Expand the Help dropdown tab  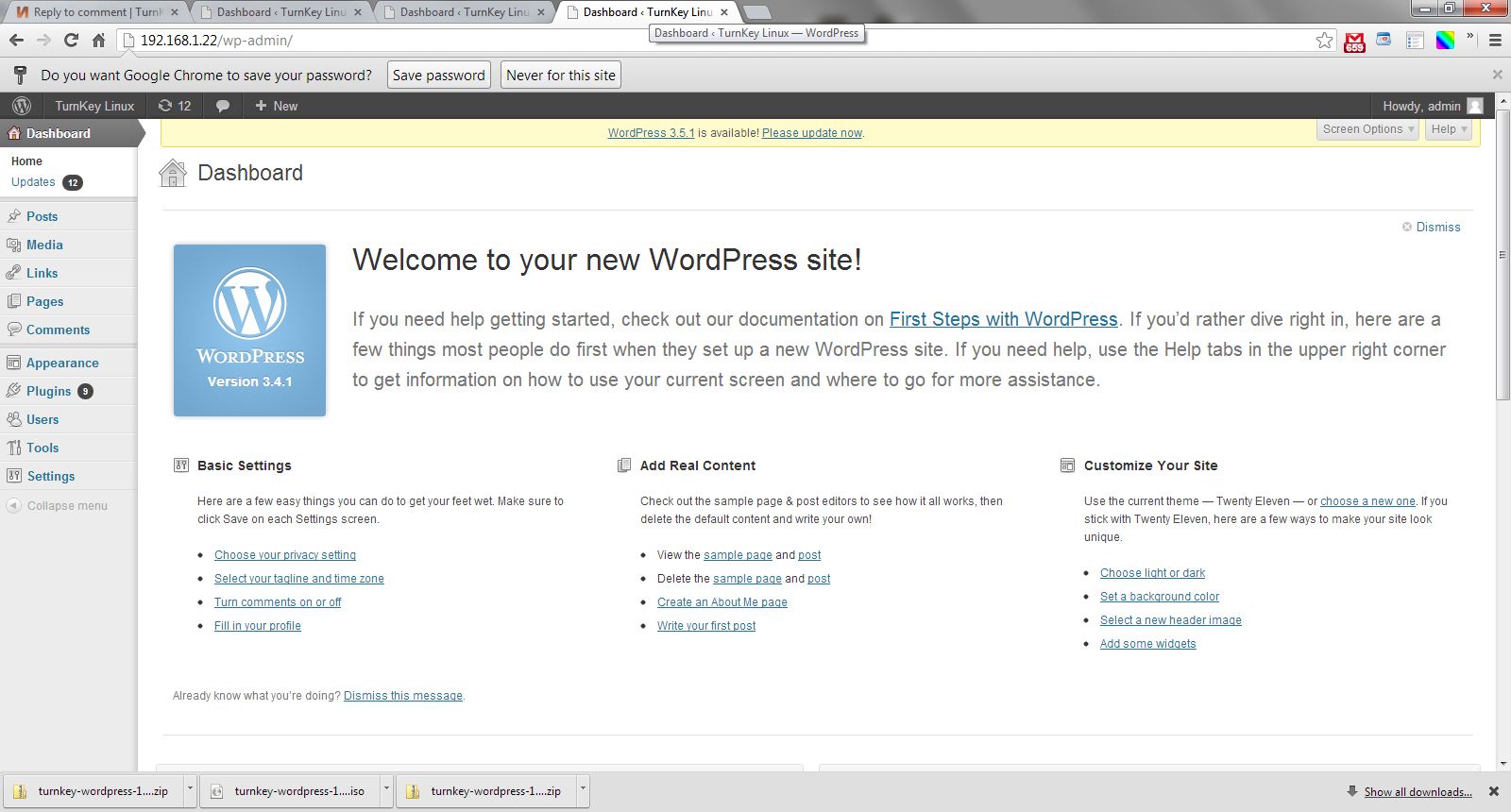[x=1449, y=129]
